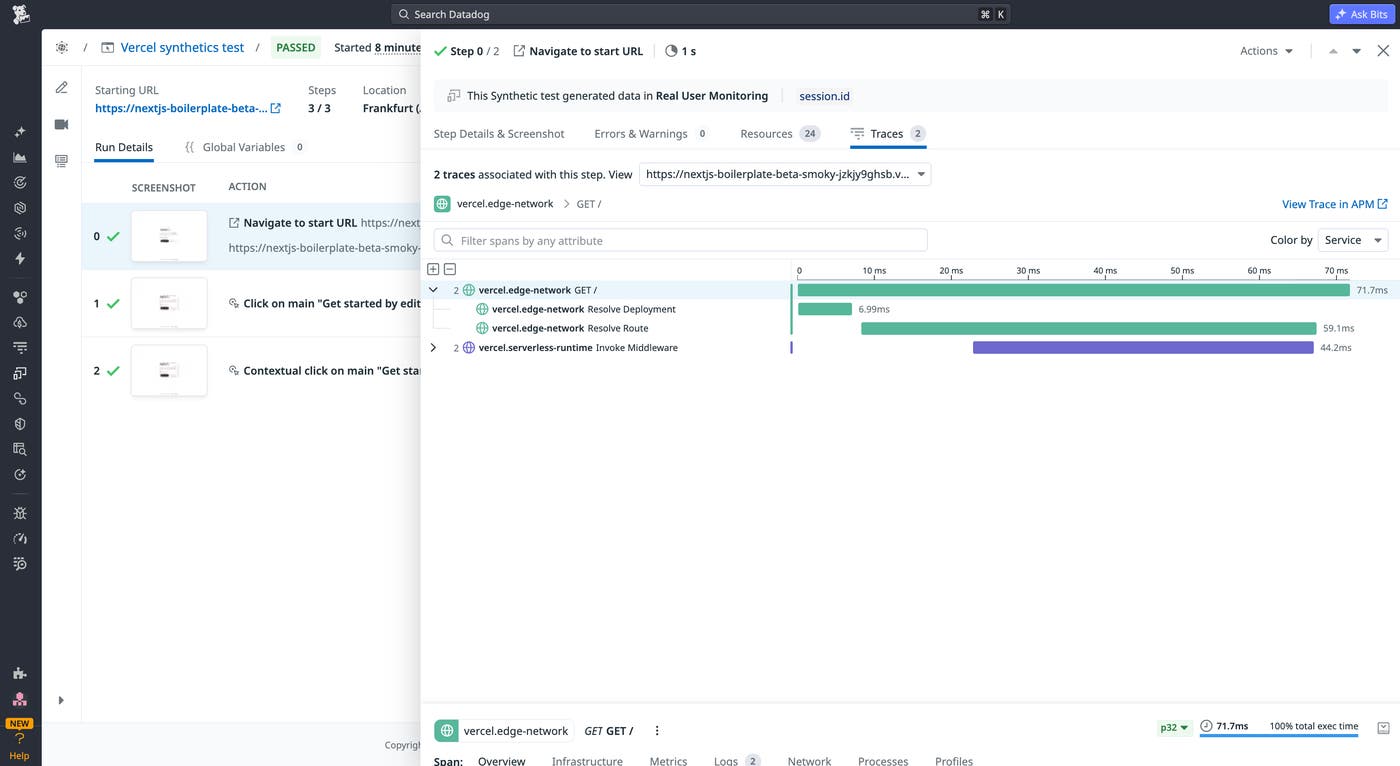
Task: Open the devices icon in left sidebar
Action: click(x=20, y=373)
